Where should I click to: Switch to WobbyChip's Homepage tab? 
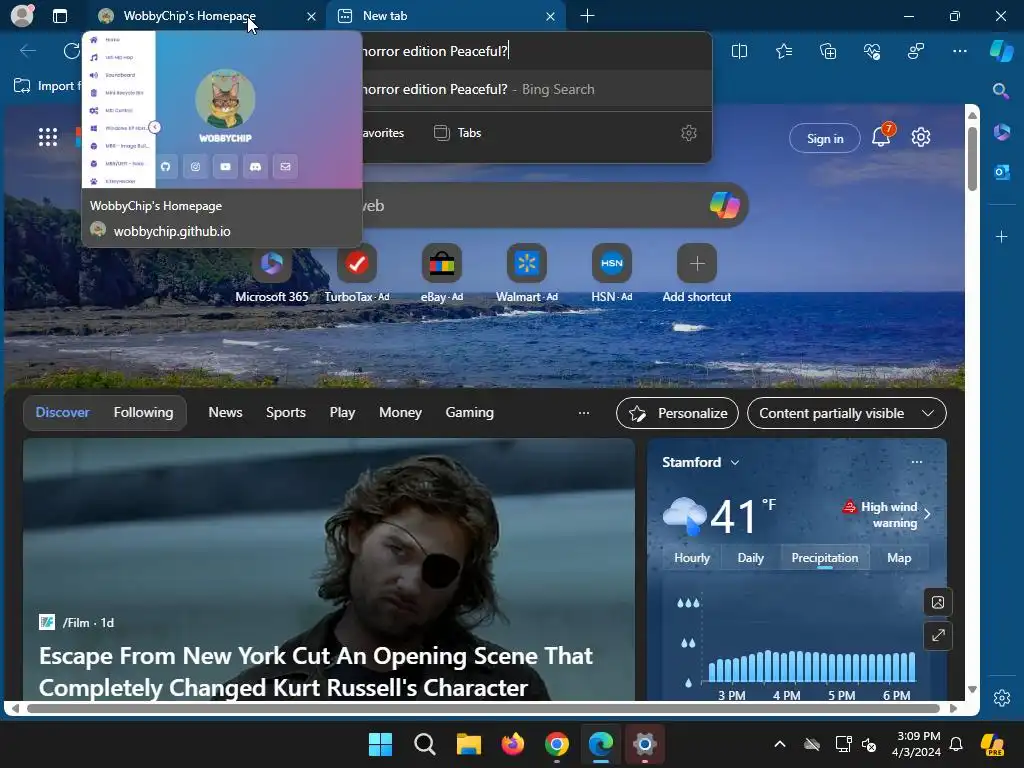click(189, 16)
